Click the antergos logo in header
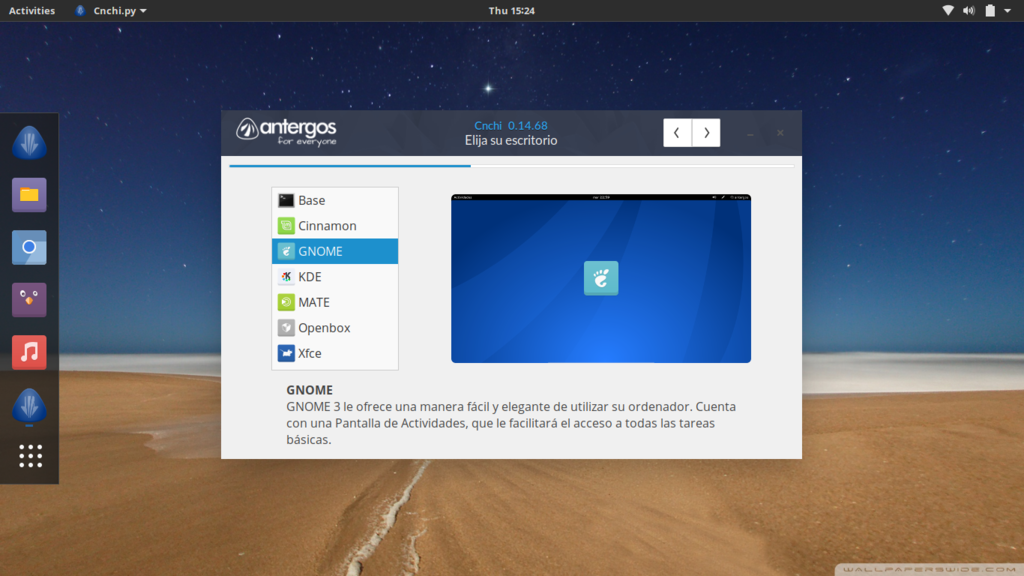 coord(286,132)
